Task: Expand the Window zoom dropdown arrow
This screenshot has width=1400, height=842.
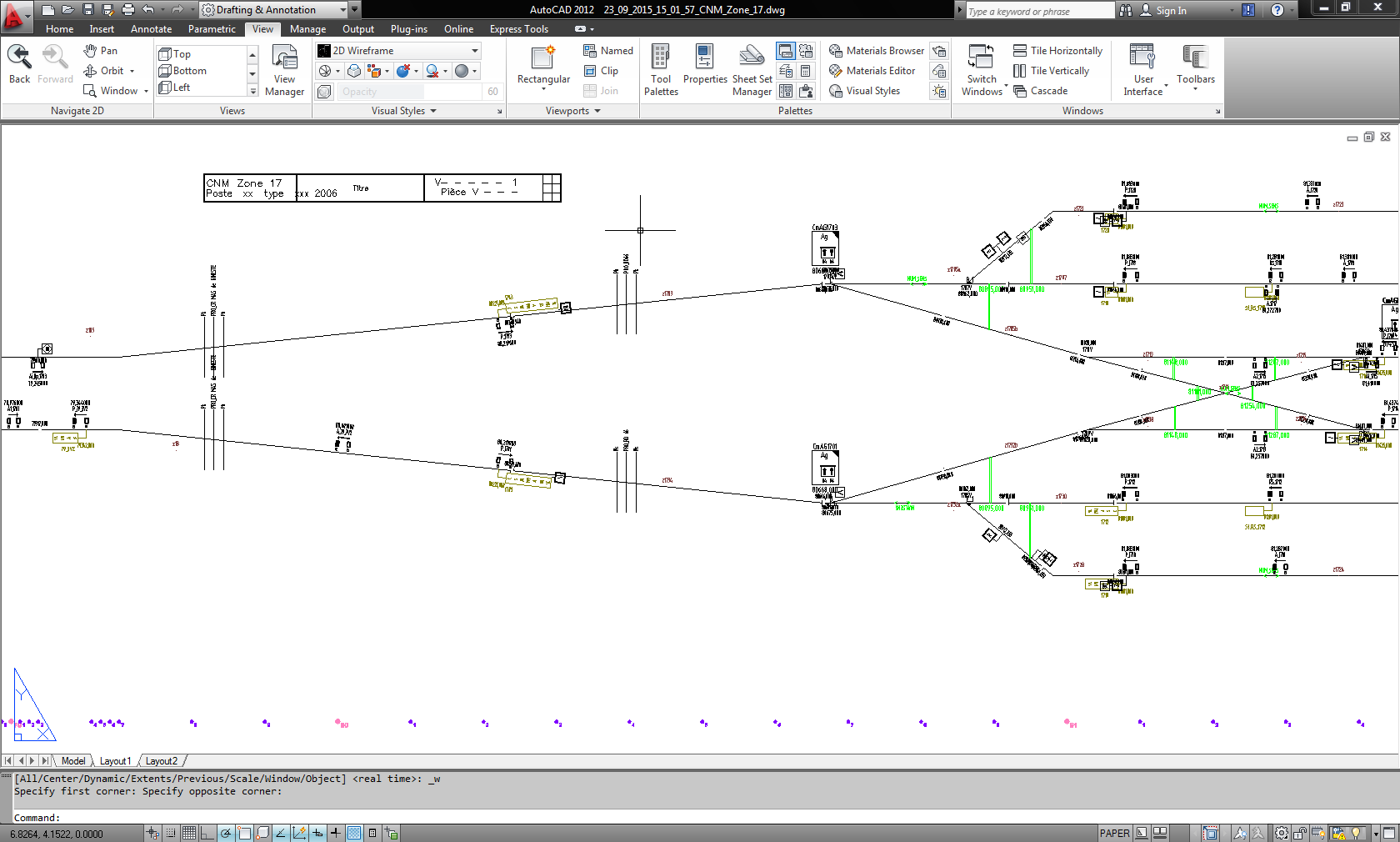Action: tap(146, 91)
